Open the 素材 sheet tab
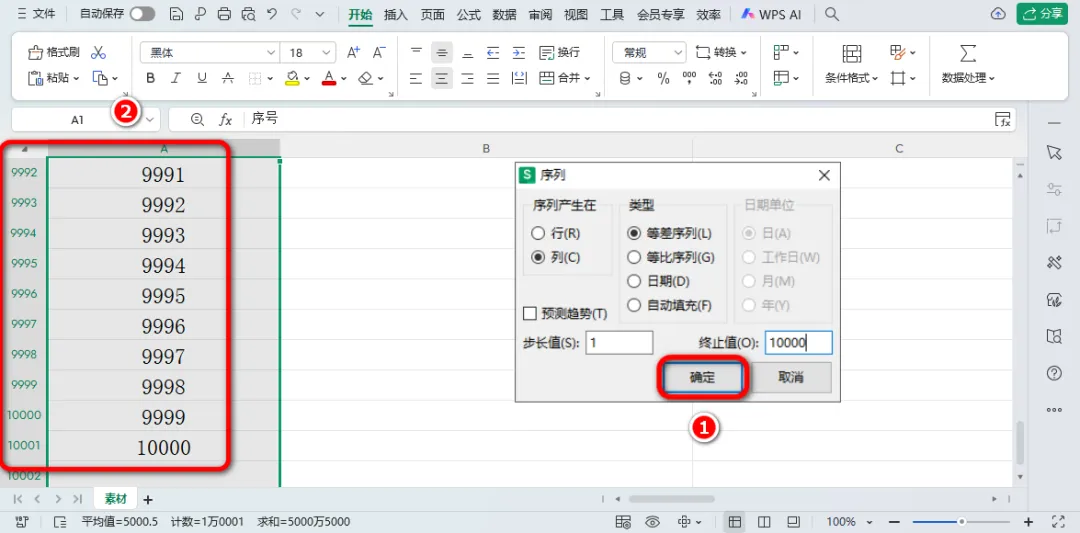This screenshot has height=533, width=1080. click(x=116, y=498)
